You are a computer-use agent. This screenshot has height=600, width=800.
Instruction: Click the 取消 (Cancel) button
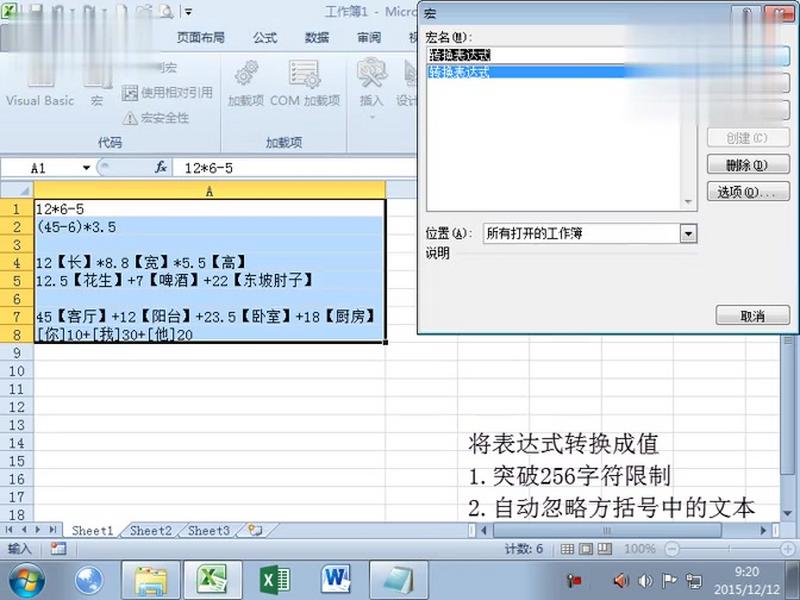click(751, 315)
